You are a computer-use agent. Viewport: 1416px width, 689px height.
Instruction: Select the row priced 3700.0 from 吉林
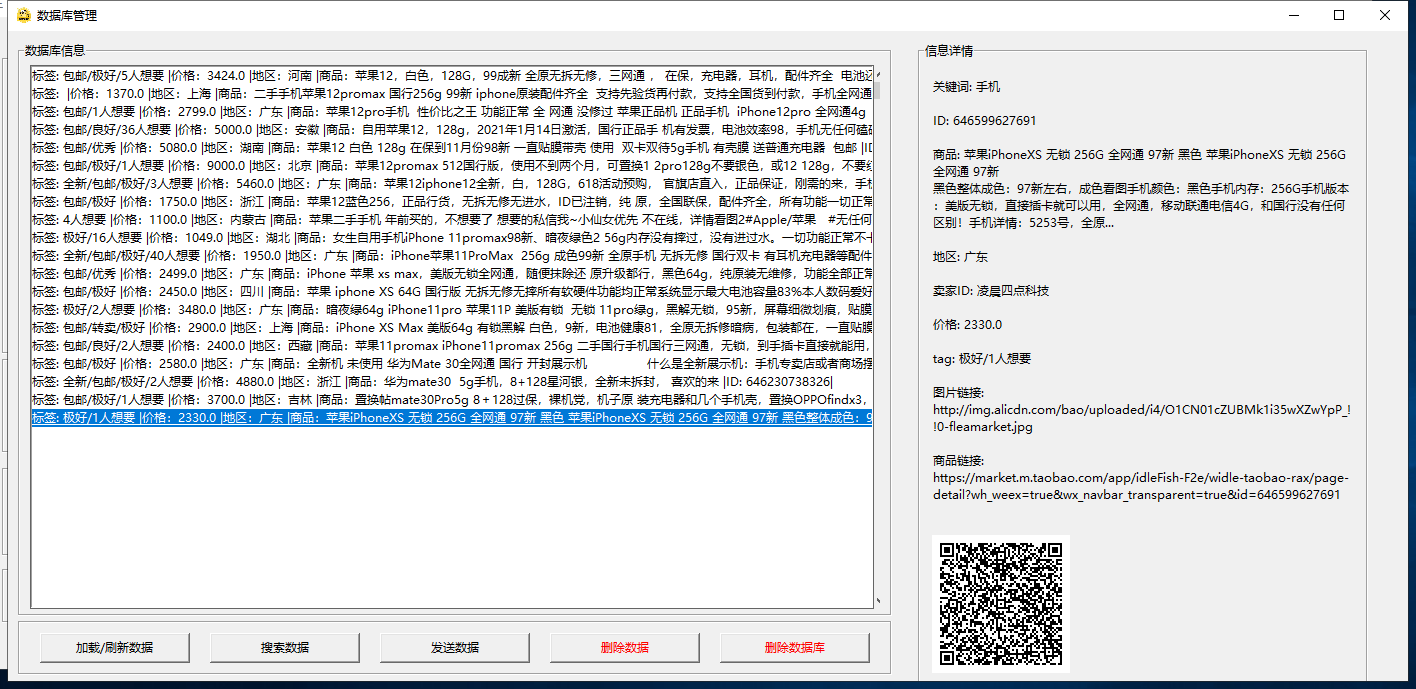tap(452, 399)
